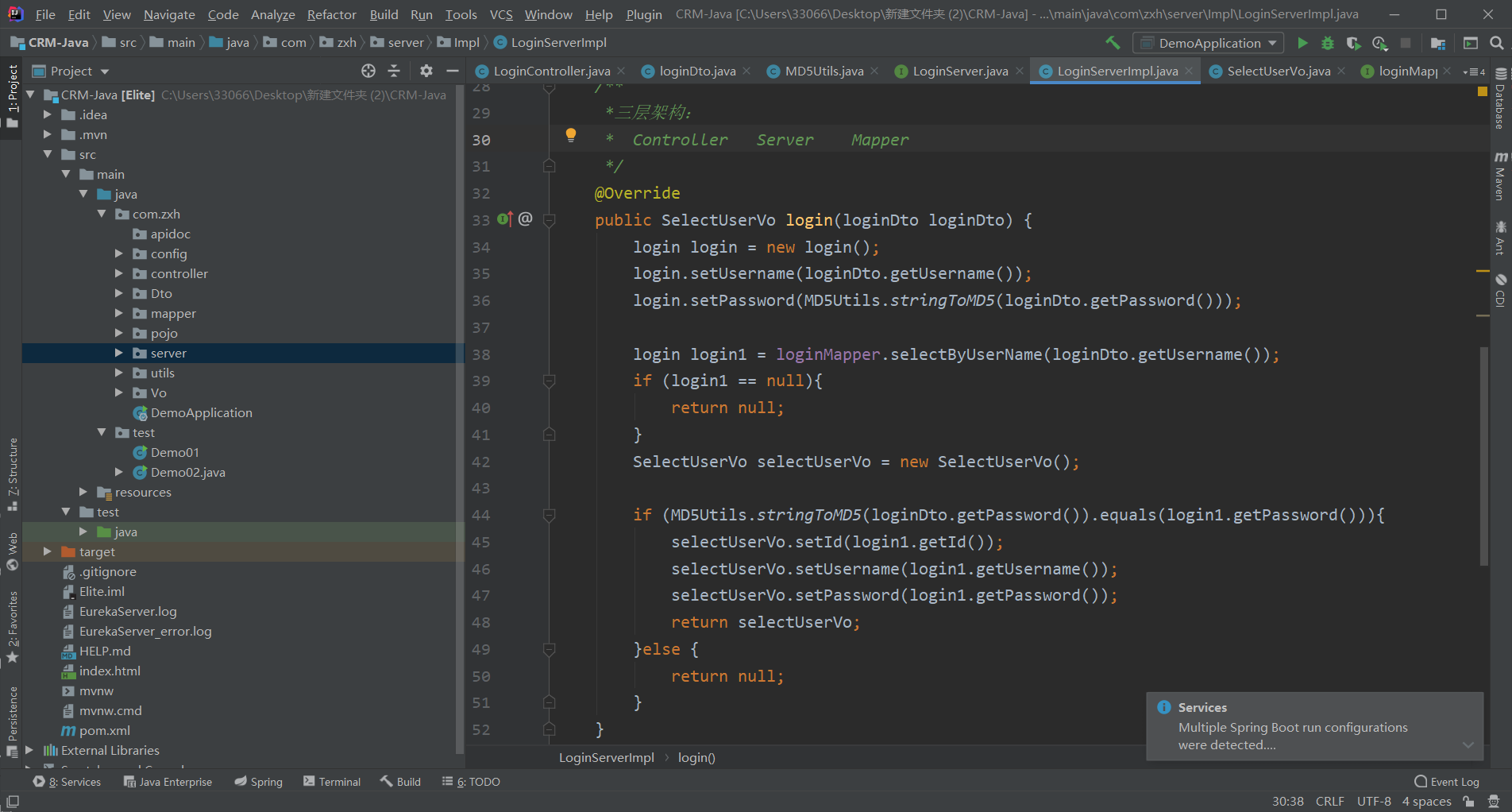
Task: Locate current file with crosshair icon
Action: click(368, 71)
